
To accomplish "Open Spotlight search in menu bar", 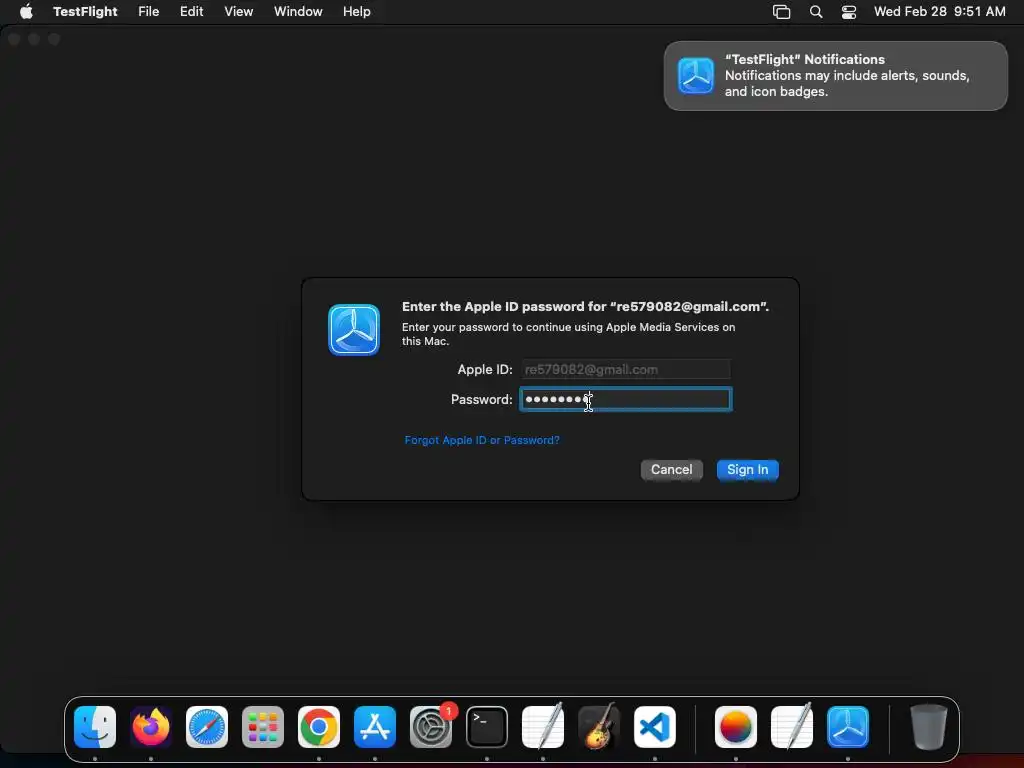I will pyautogui.click(x=816, y=12).
